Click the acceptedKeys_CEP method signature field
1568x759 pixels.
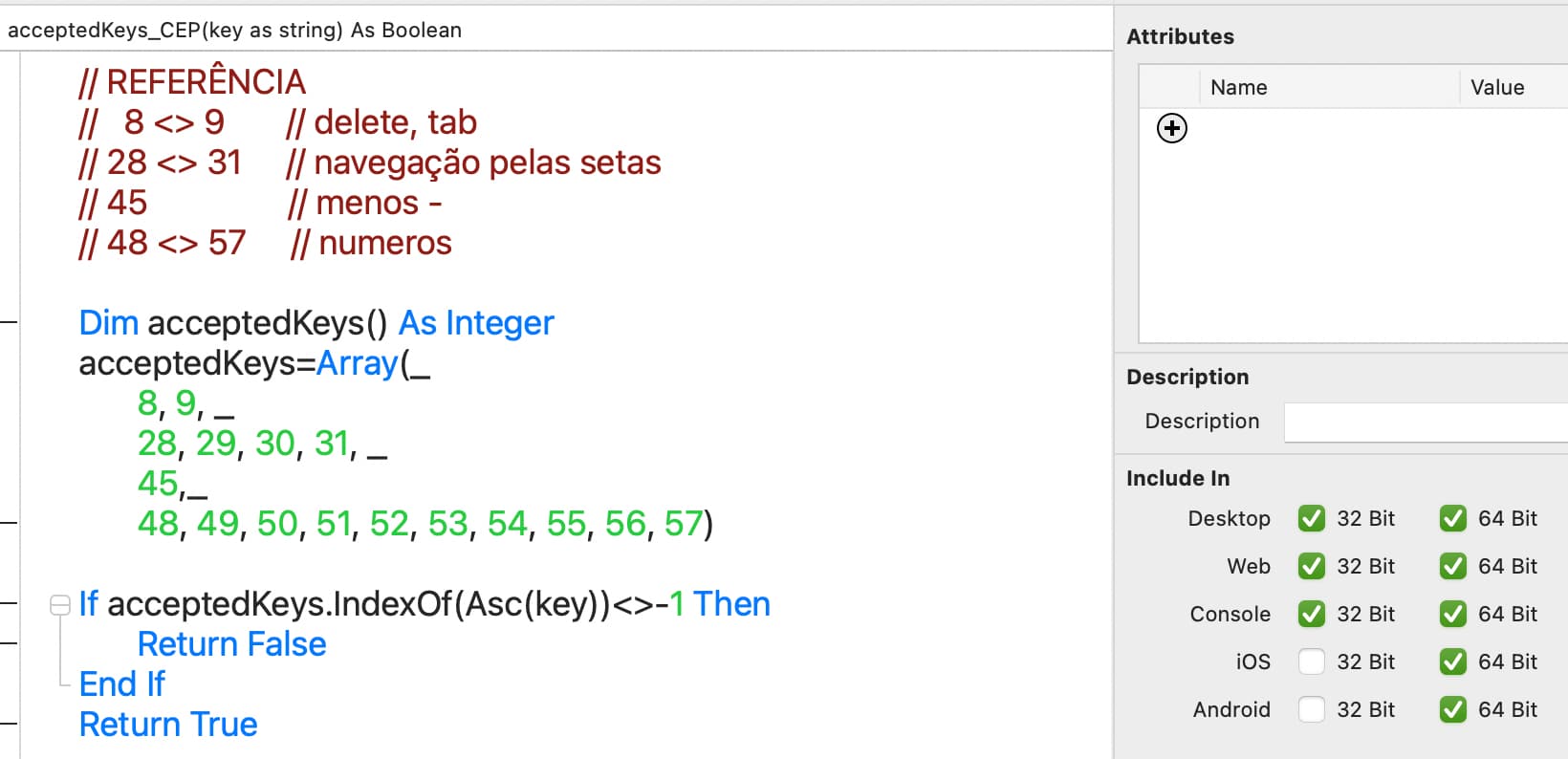556,30
